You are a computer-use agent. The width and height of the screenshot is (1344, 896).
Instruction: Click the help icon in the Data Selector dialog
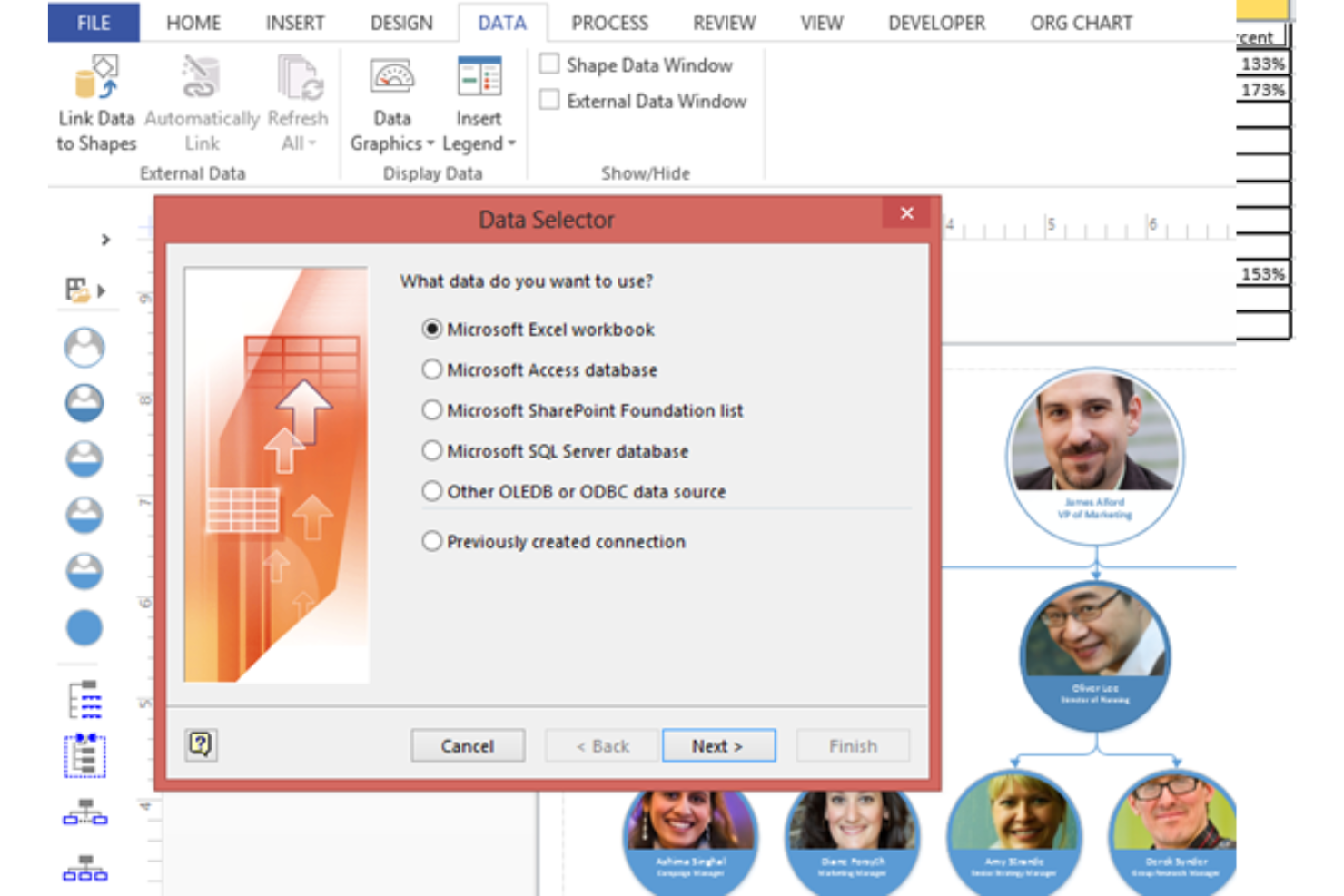click(x=201, y=744)
